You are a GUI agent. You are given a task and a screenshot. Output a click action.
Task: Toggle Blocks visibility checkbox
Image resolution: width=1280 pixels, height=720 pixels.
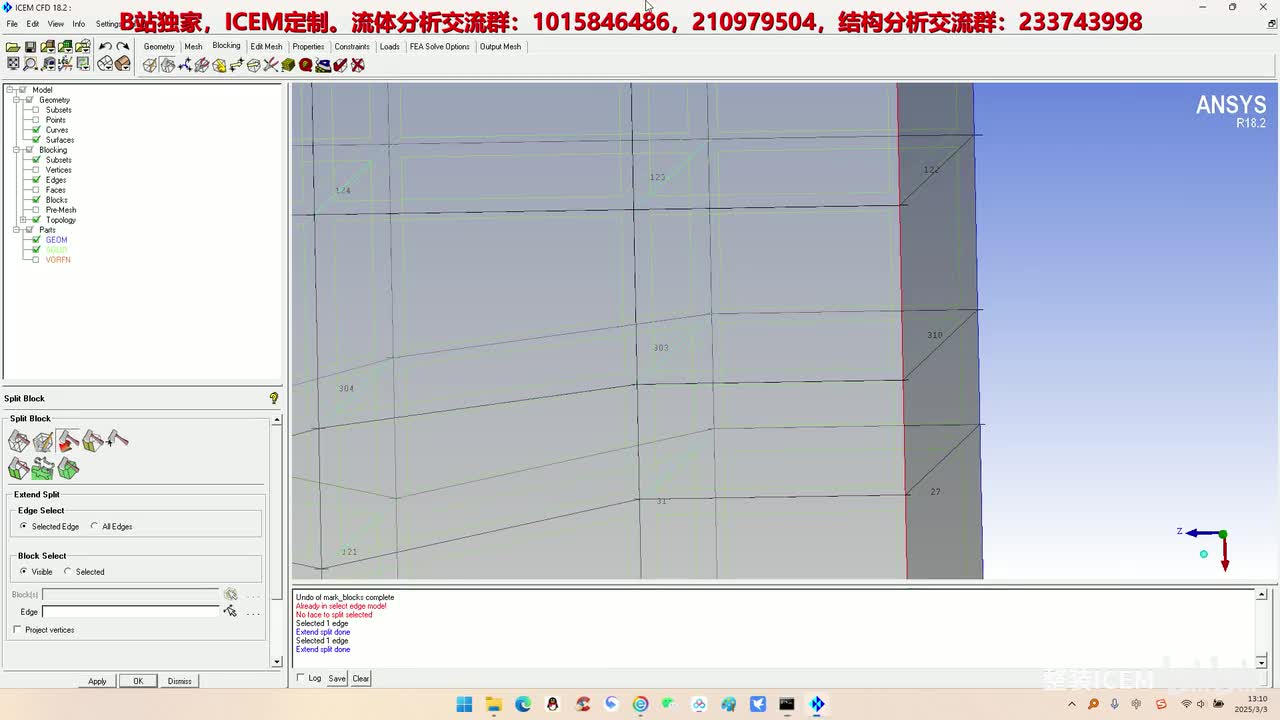(x=37, y=200)
